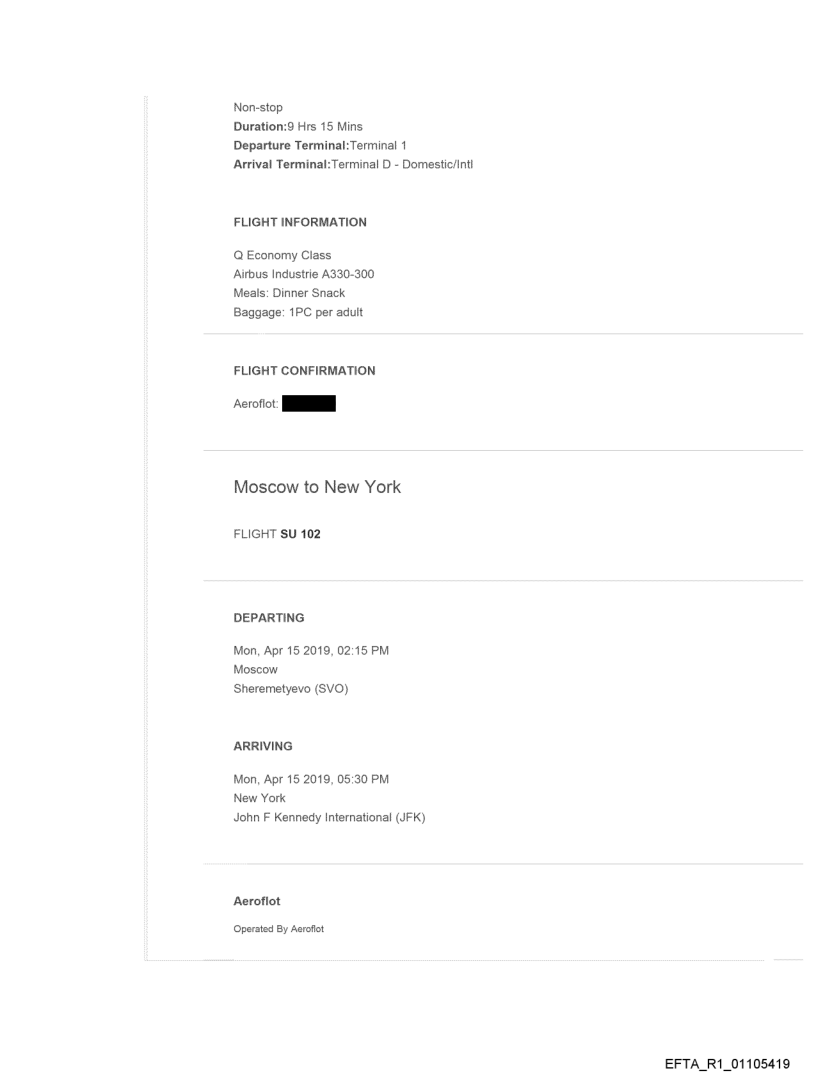Click the FLIGHT INFORMATION section heading
816x1073 pixels.
coord(300,222)
